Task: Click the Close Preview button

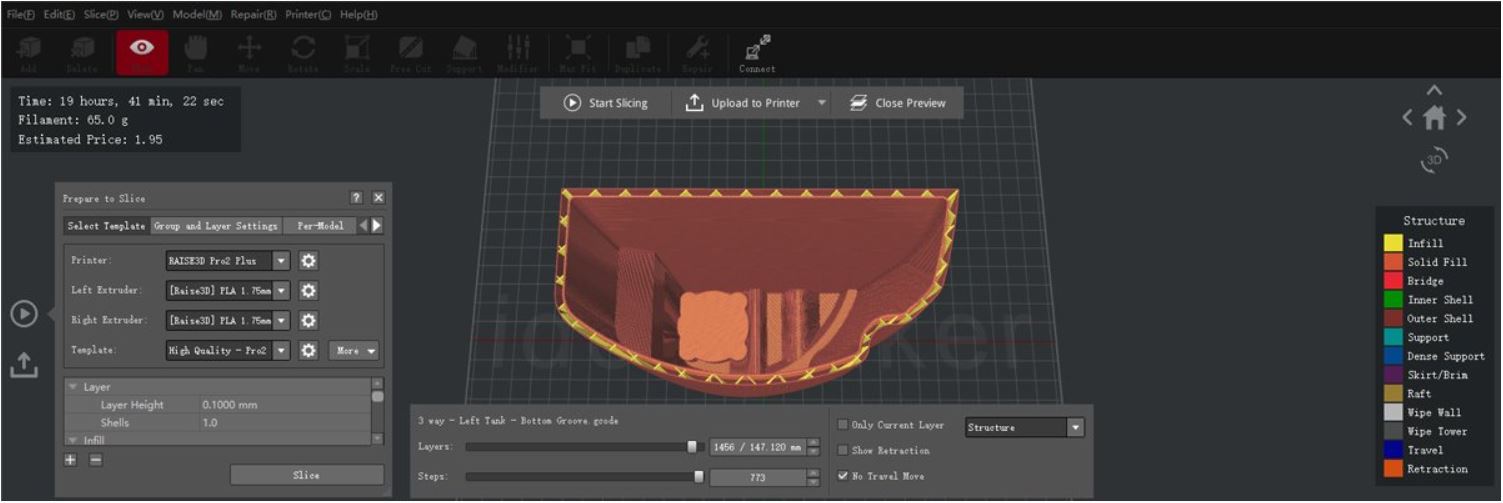Action: coord(898,103)
